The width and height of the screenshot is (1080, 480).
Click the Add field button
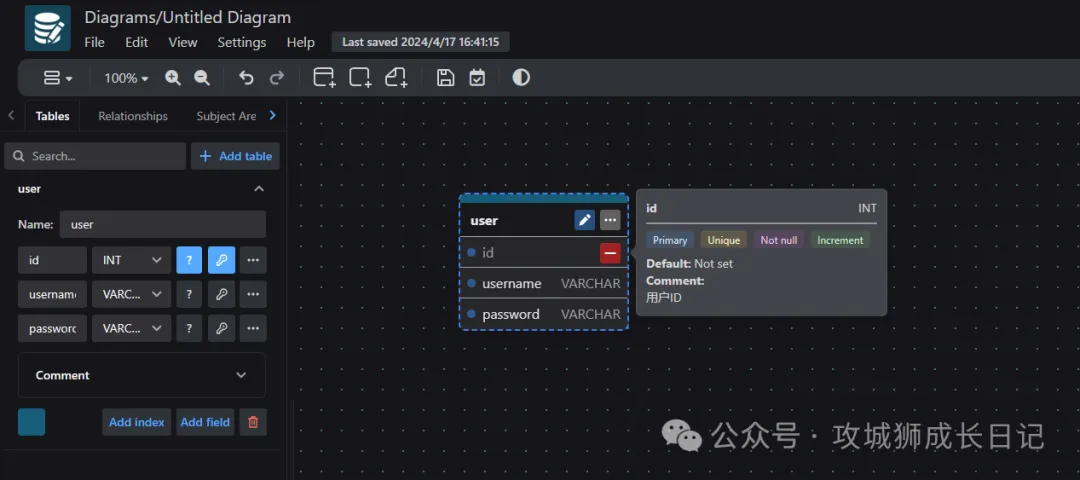click(205, 422)
